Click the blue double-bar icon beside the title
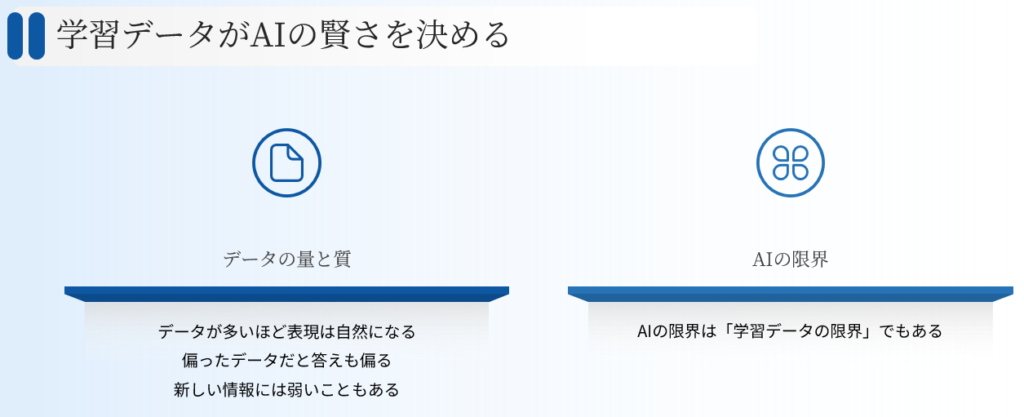This screenshot has width=1024, height=417. 26,35
